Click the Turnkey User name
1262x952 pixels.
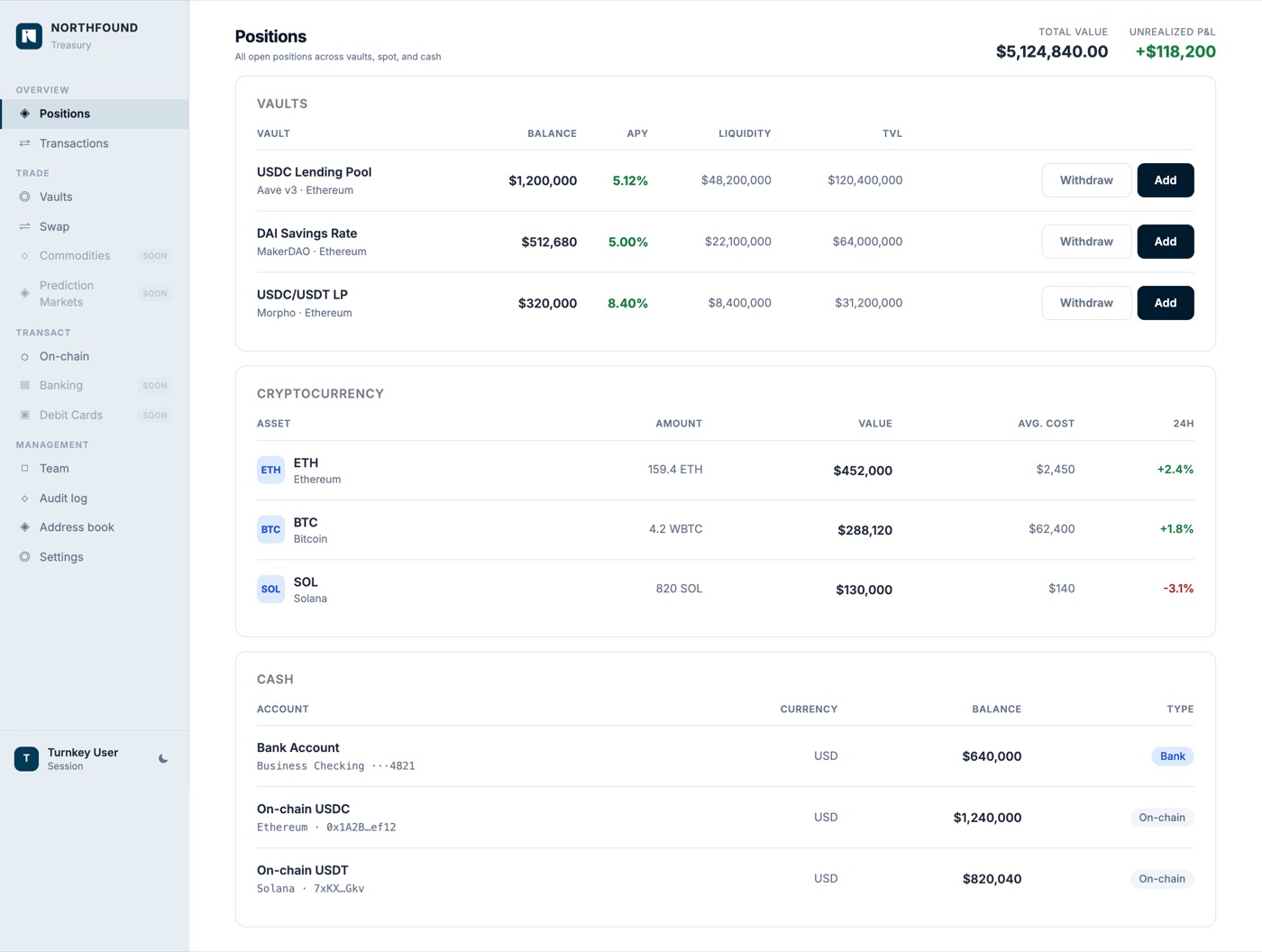pos(83,753)
